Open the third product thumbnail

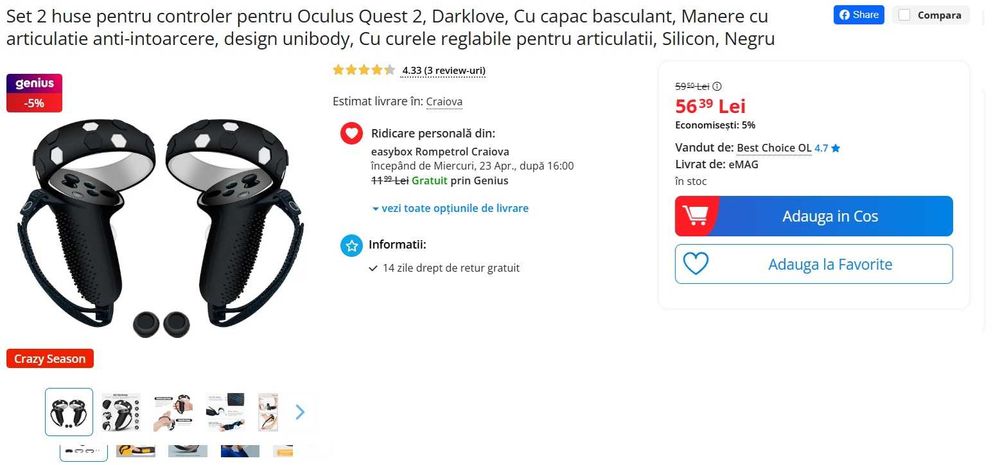173,412
